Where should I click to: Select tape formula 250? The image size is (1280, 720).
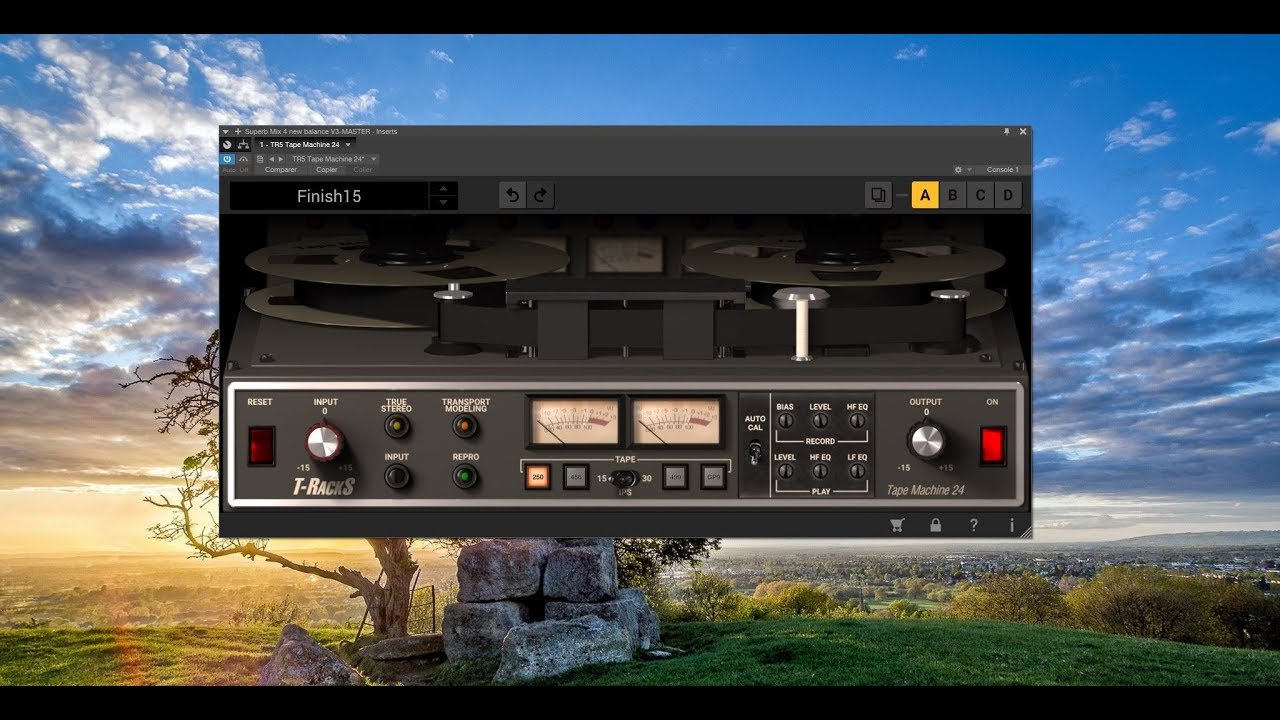tap(538, 477)
